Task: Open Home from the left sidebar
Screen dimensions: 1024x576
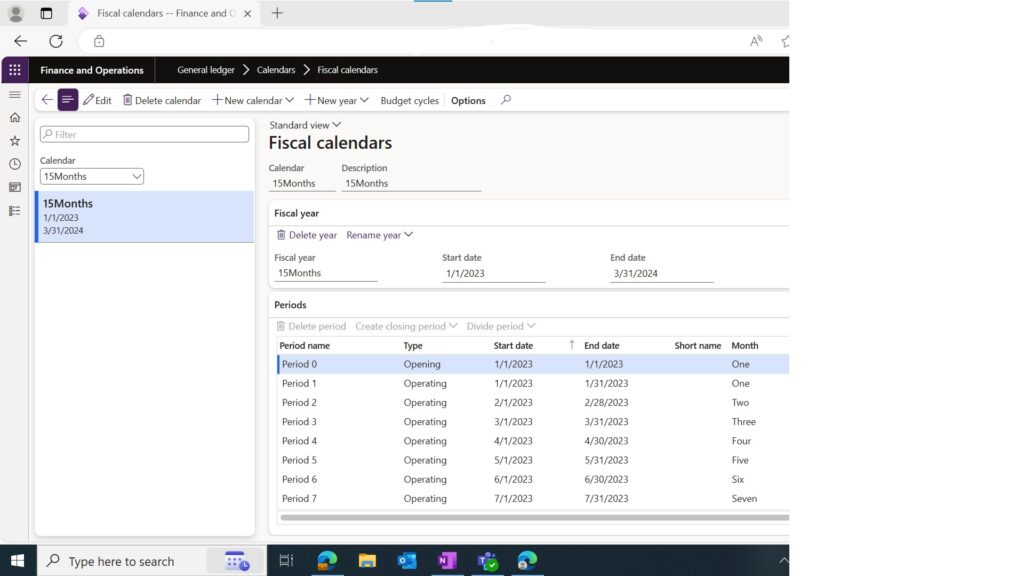Action: 14,118
